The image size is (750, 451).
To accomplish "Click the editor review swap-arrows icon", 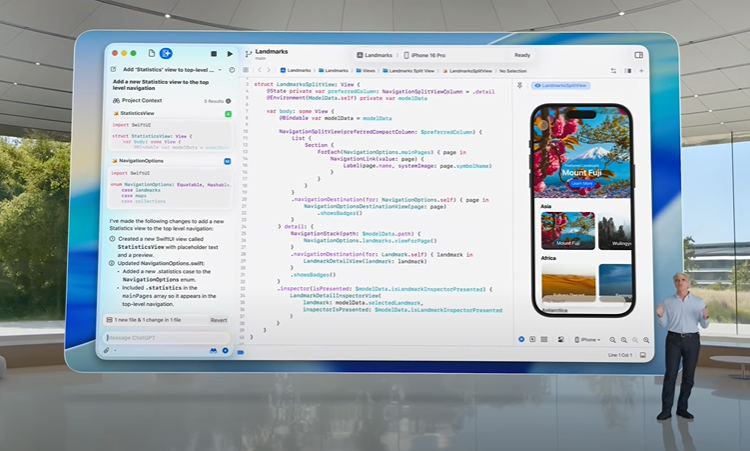I will point(613,71).
